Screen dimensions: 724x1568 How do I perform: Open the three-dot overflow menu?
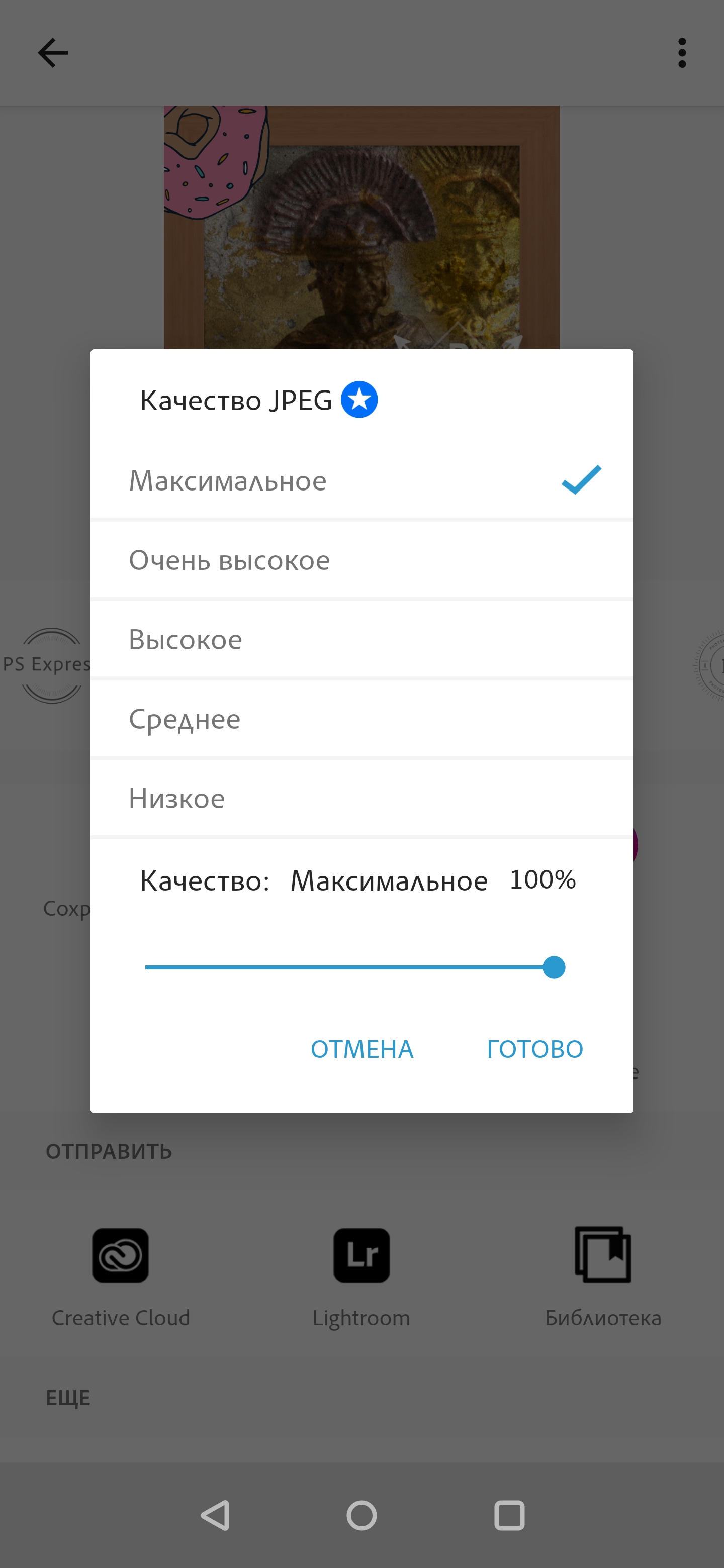pos(681,53)
